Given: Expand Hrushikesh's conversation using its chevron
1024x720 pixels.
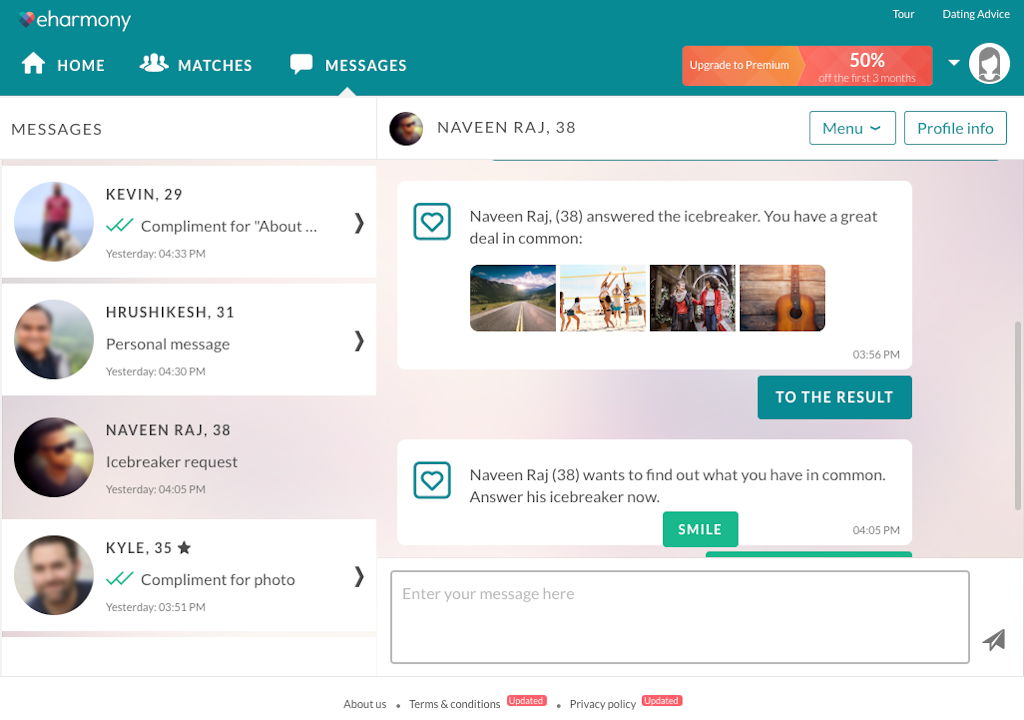Looking at the screenshot, I should [x=359, y=340].
